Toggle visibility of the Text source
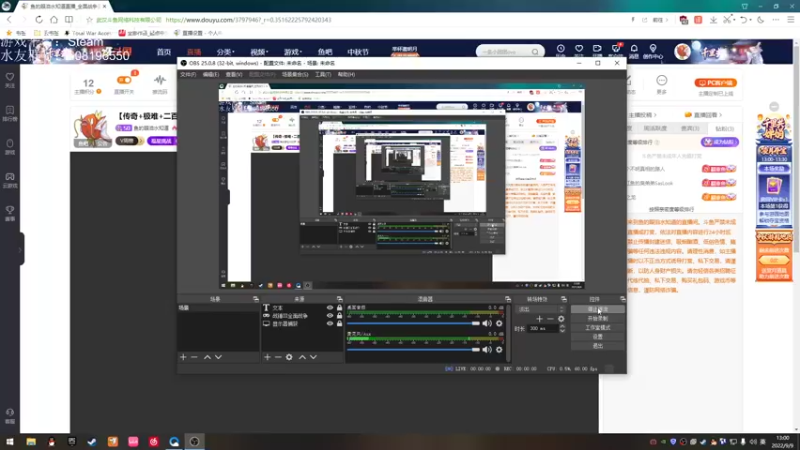 330,308
